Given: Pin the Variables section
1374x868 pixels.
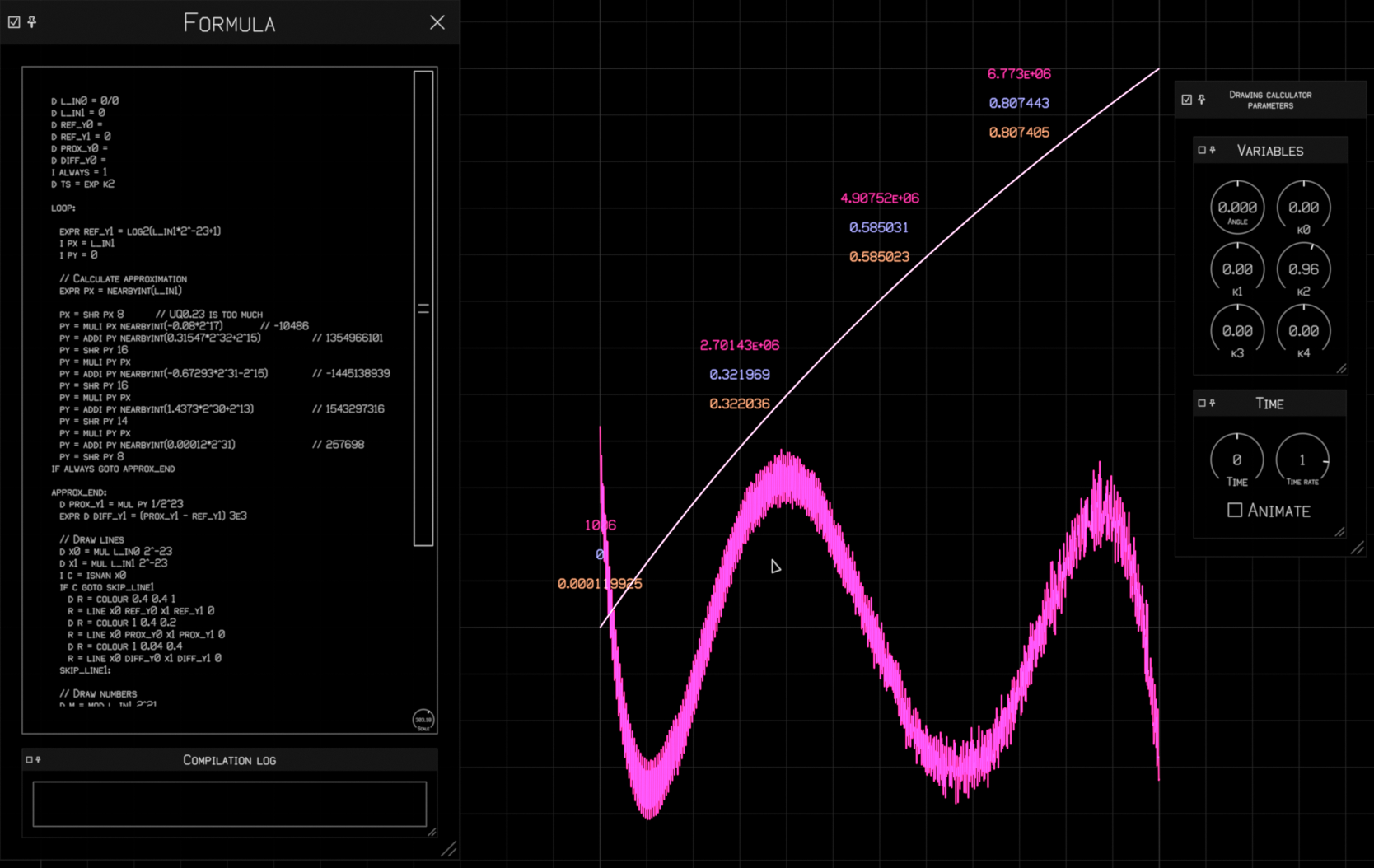Looking at the screenshot, I should (x=1213, y=150).
